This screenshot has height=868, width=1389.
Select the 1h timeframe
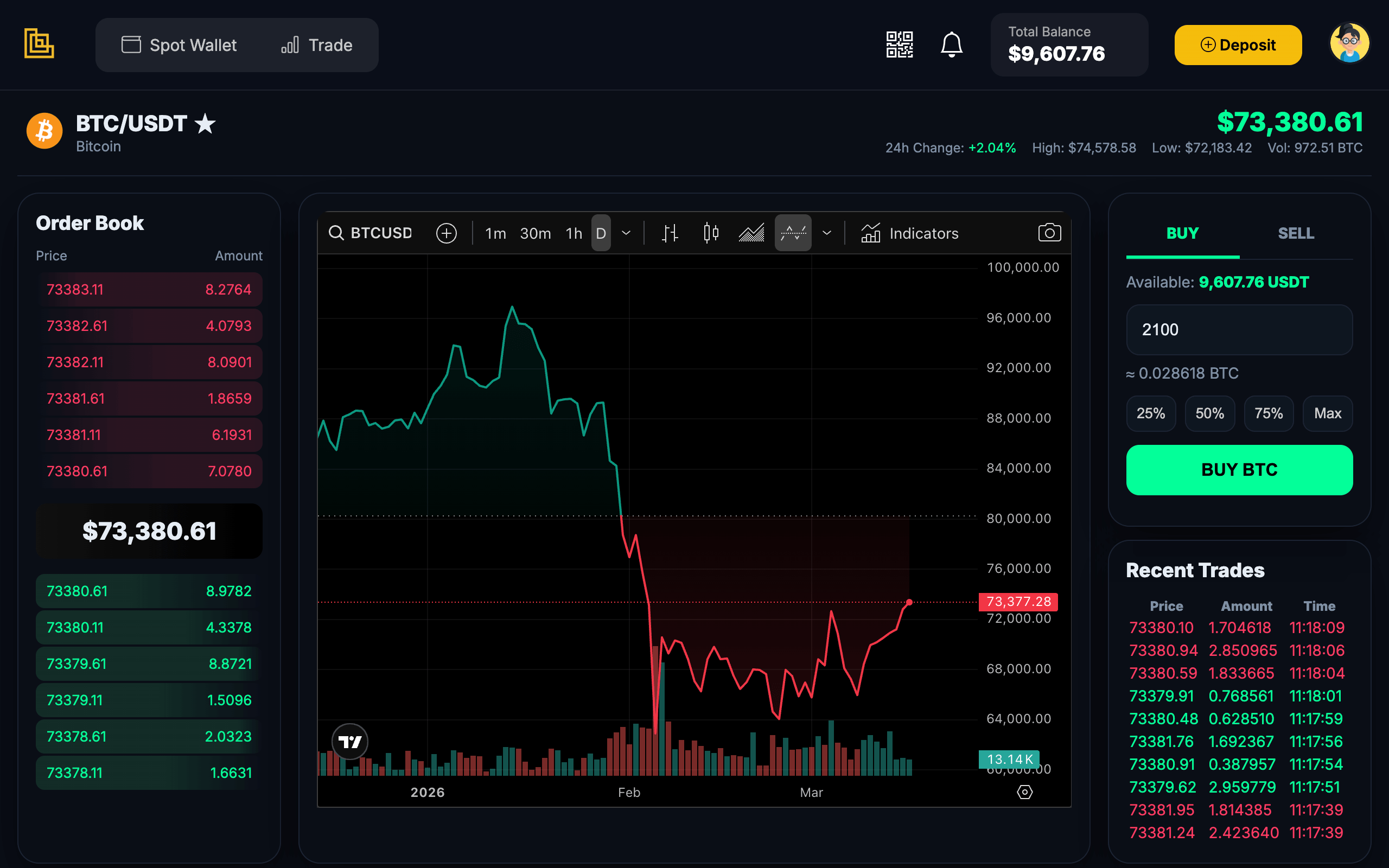point(574,234)
